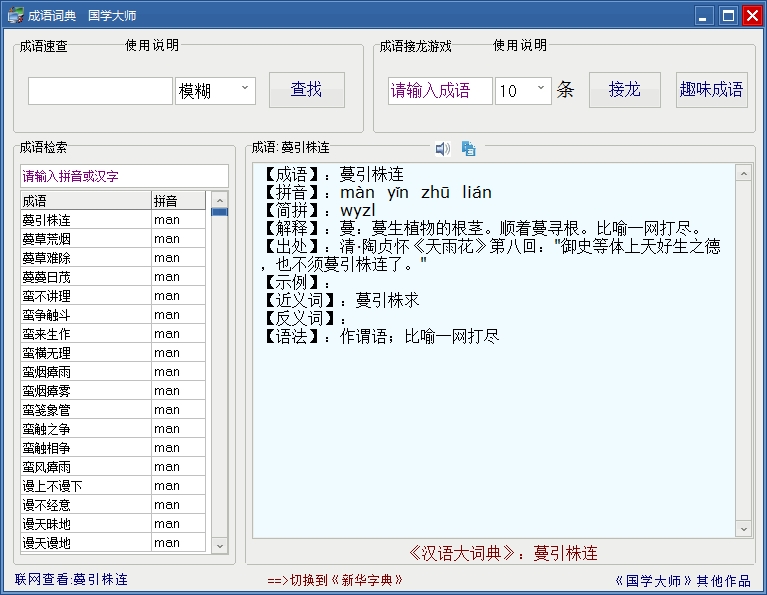Click the detail pane scroll up arrow
The height and width of the screenshot is (595, 767).
point(744,173)
